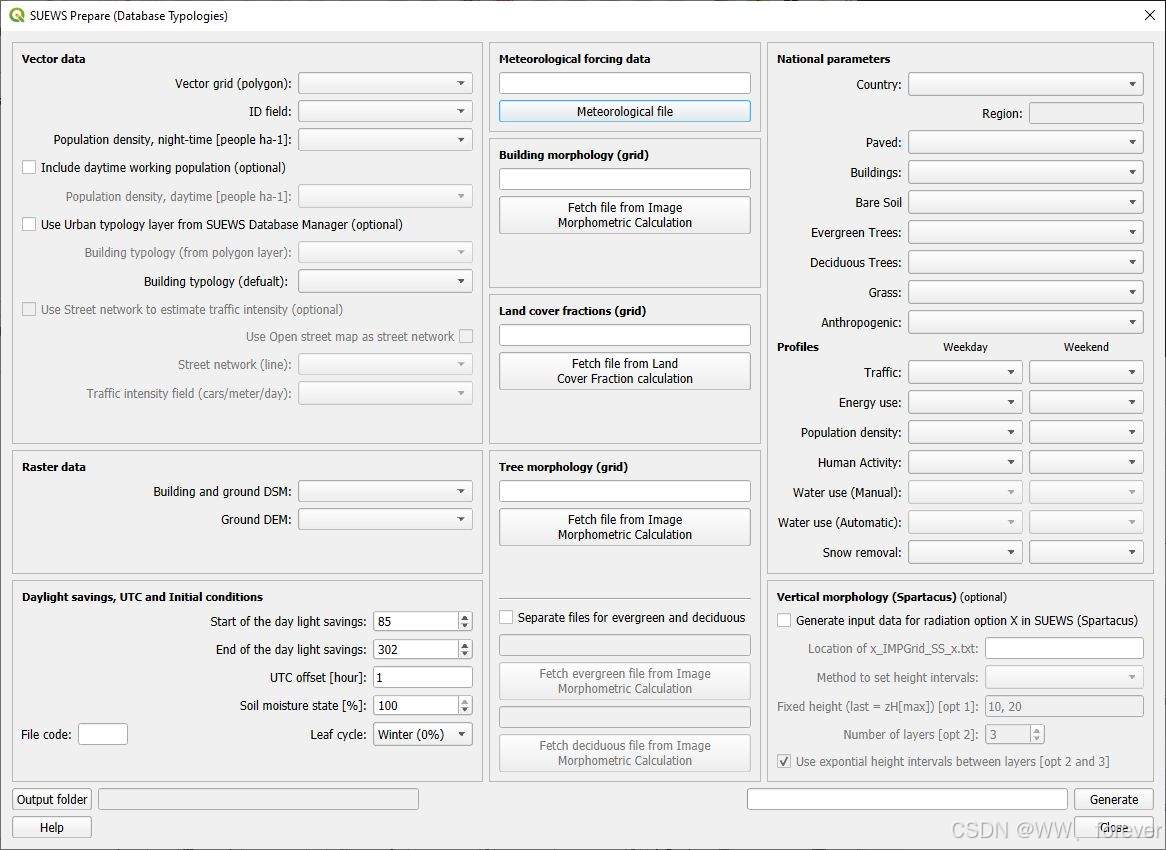Click the UTC offset [hour] input field
The width and height of the screenshot is (1166, 850).
pyautogui.click(x=422, y=677)
